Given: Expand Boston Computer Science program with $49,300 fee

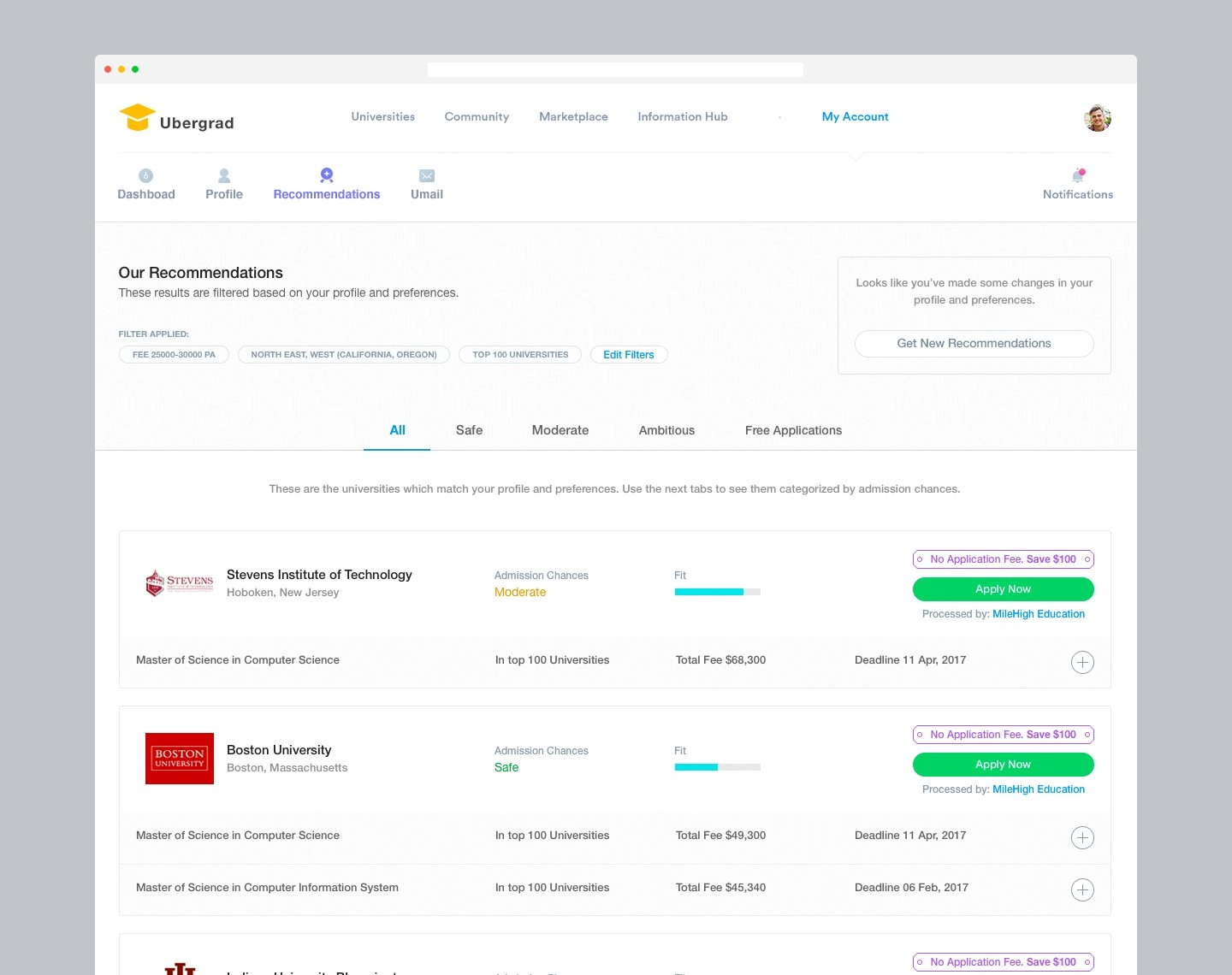Looking at the screenshot, I should (1082, 837).
